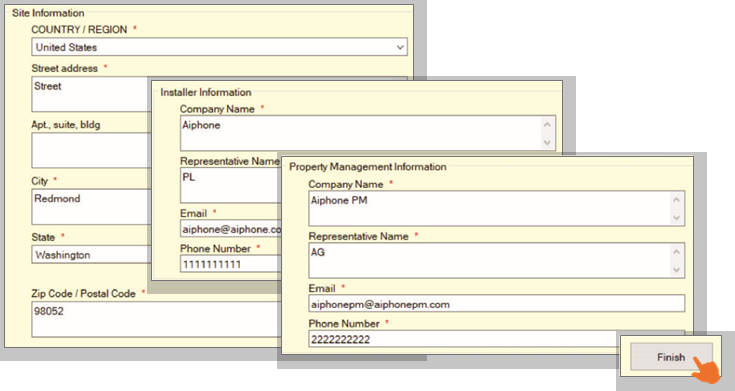The image size is (735, 391).
Task: Select the Zip Code field with 98052
Action: point(156,319)
